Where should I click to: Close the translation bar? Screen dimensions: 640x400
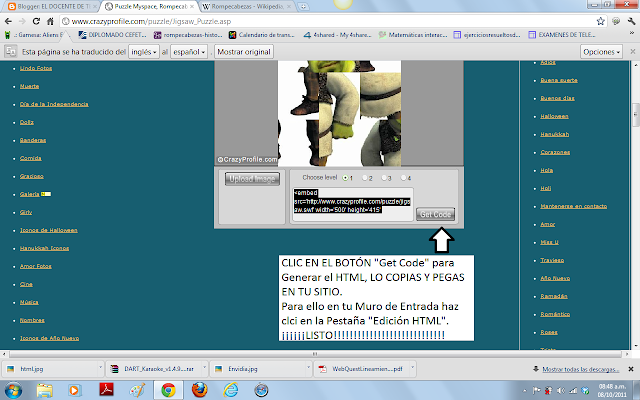(633, 51)
